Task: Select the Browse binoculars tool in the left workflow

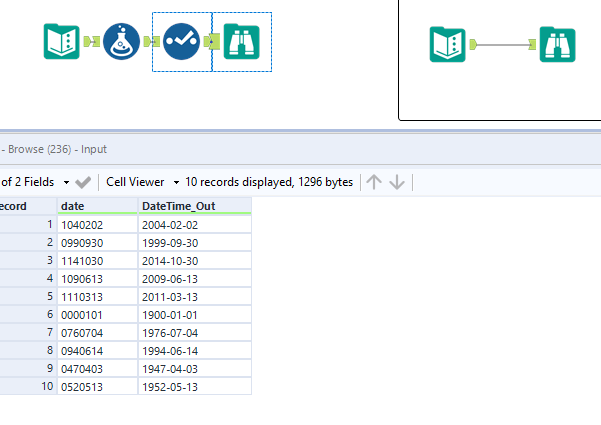Action: pyautogui.click(x=241, y=41)
